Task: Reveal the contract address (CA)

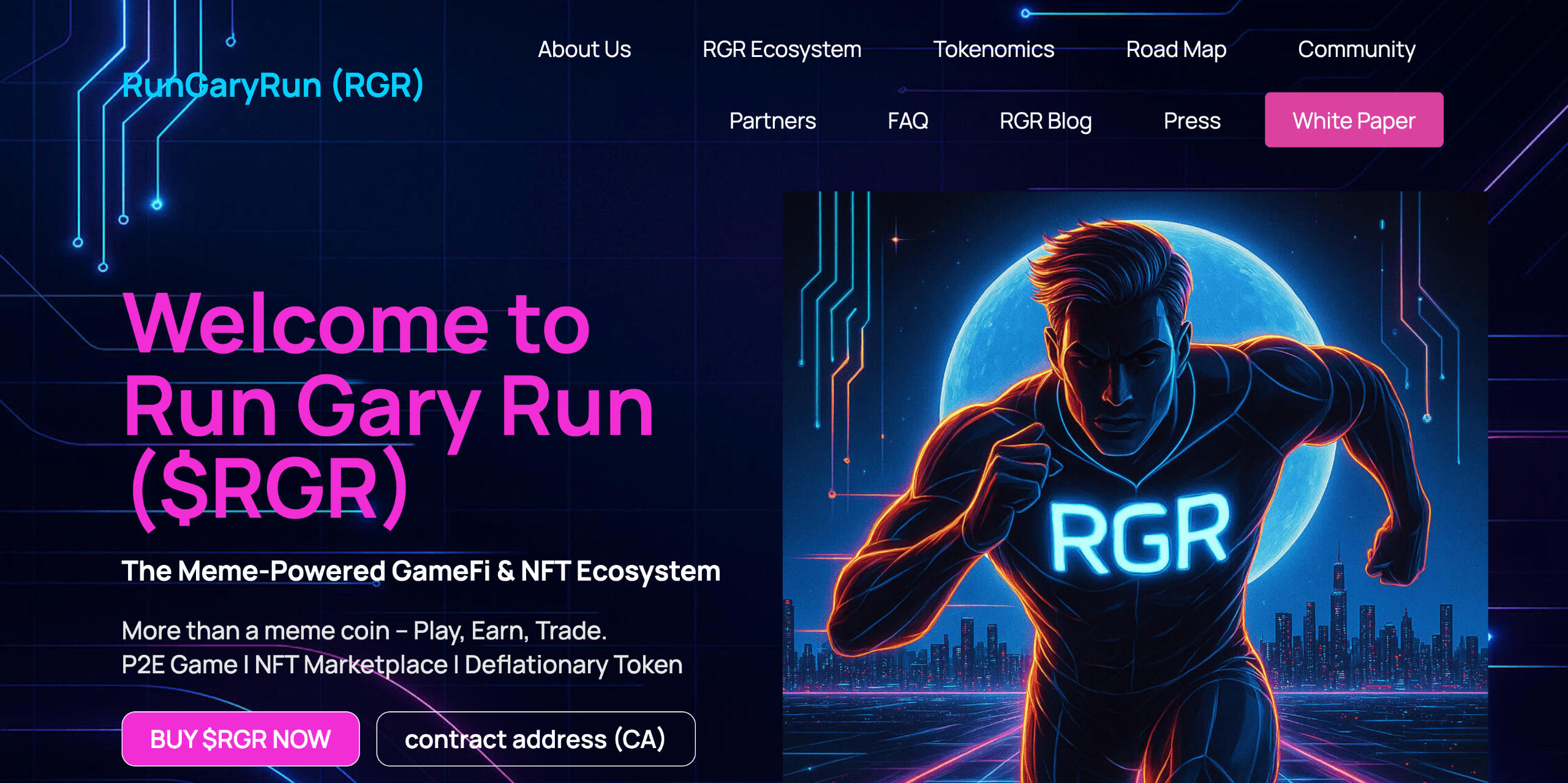Action: point(537,739)
